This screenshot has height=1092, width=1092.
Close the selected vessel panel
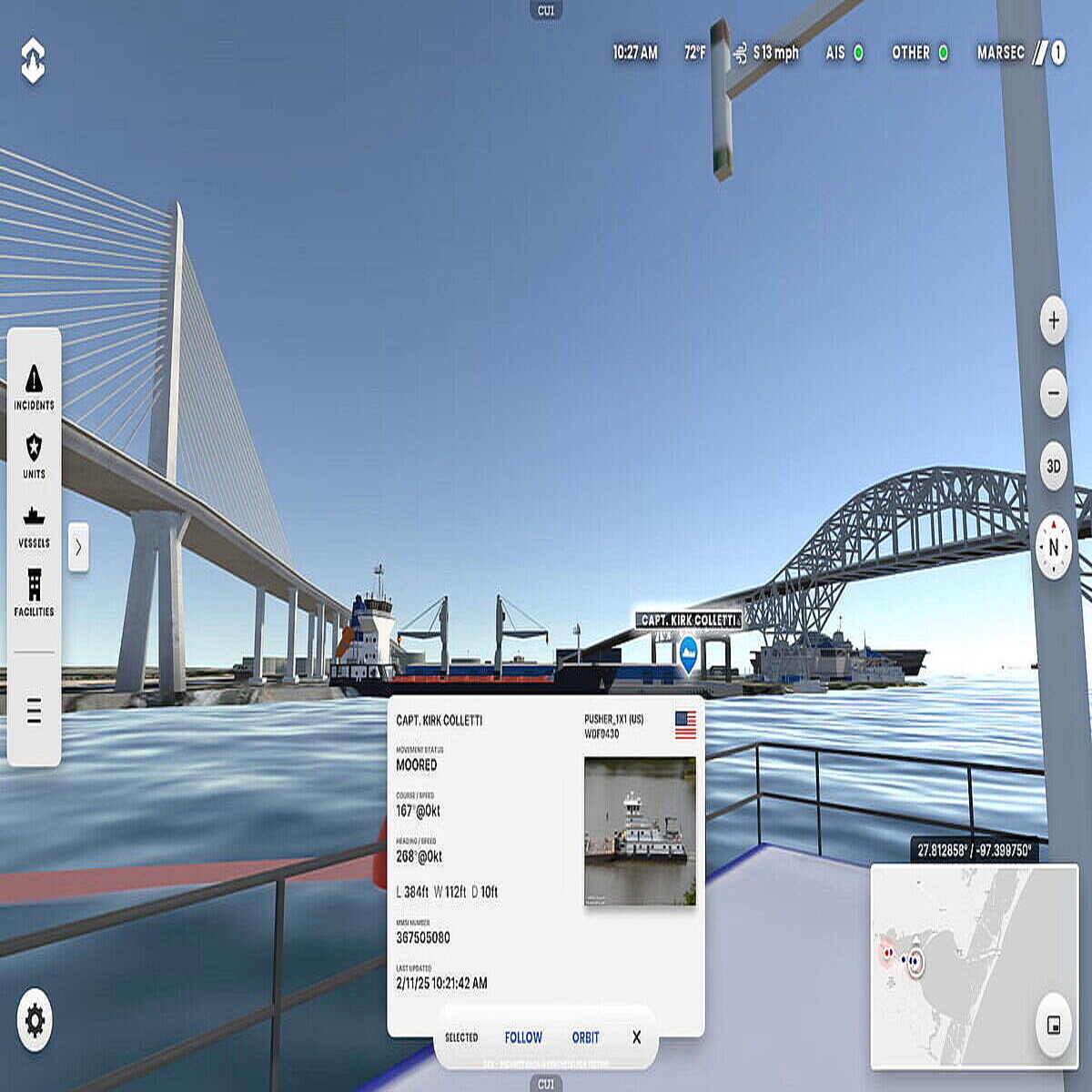tap(636, 1037)
